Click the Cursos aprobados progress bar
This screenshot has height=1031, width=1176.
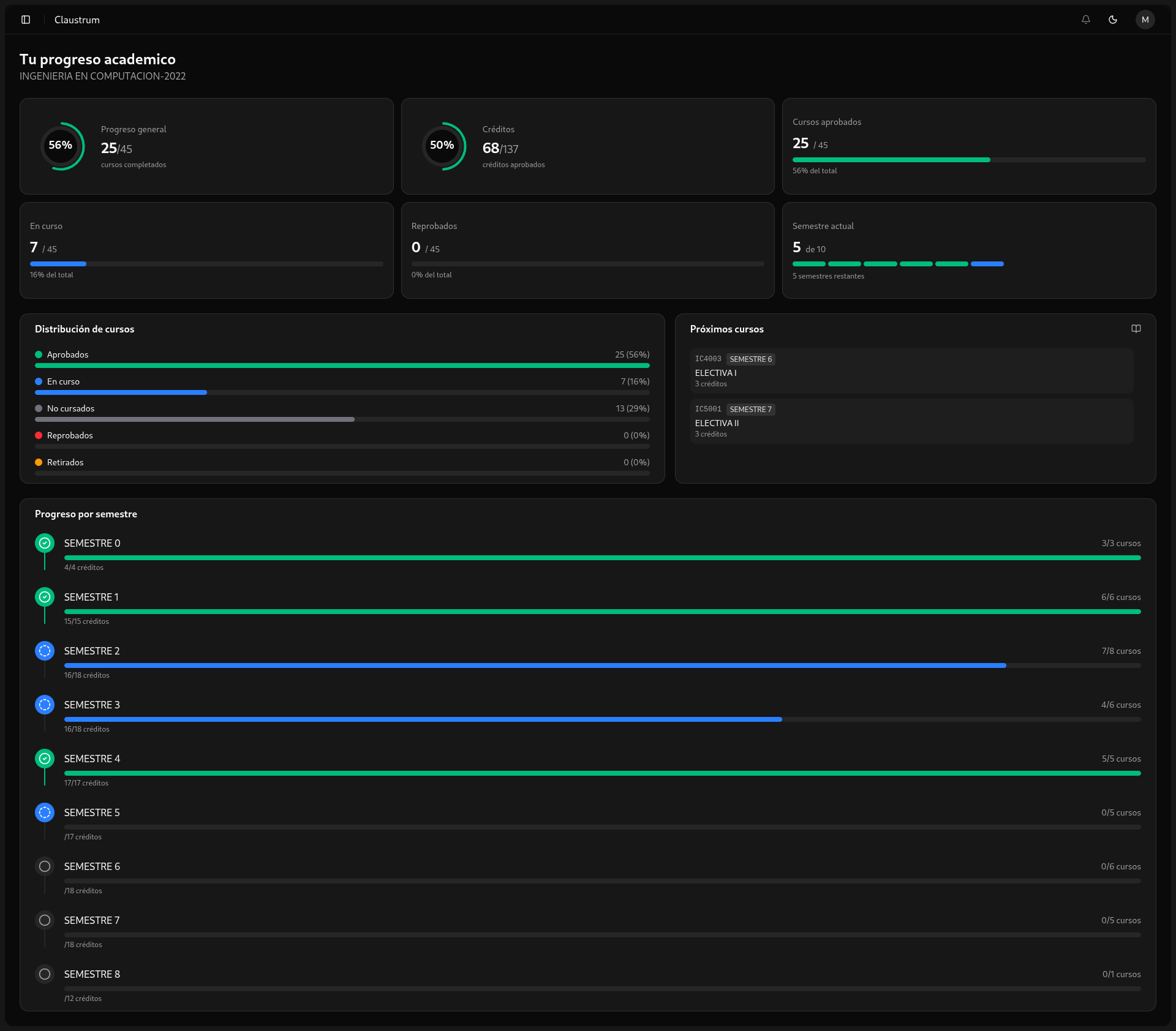click(x=968, y=160)
